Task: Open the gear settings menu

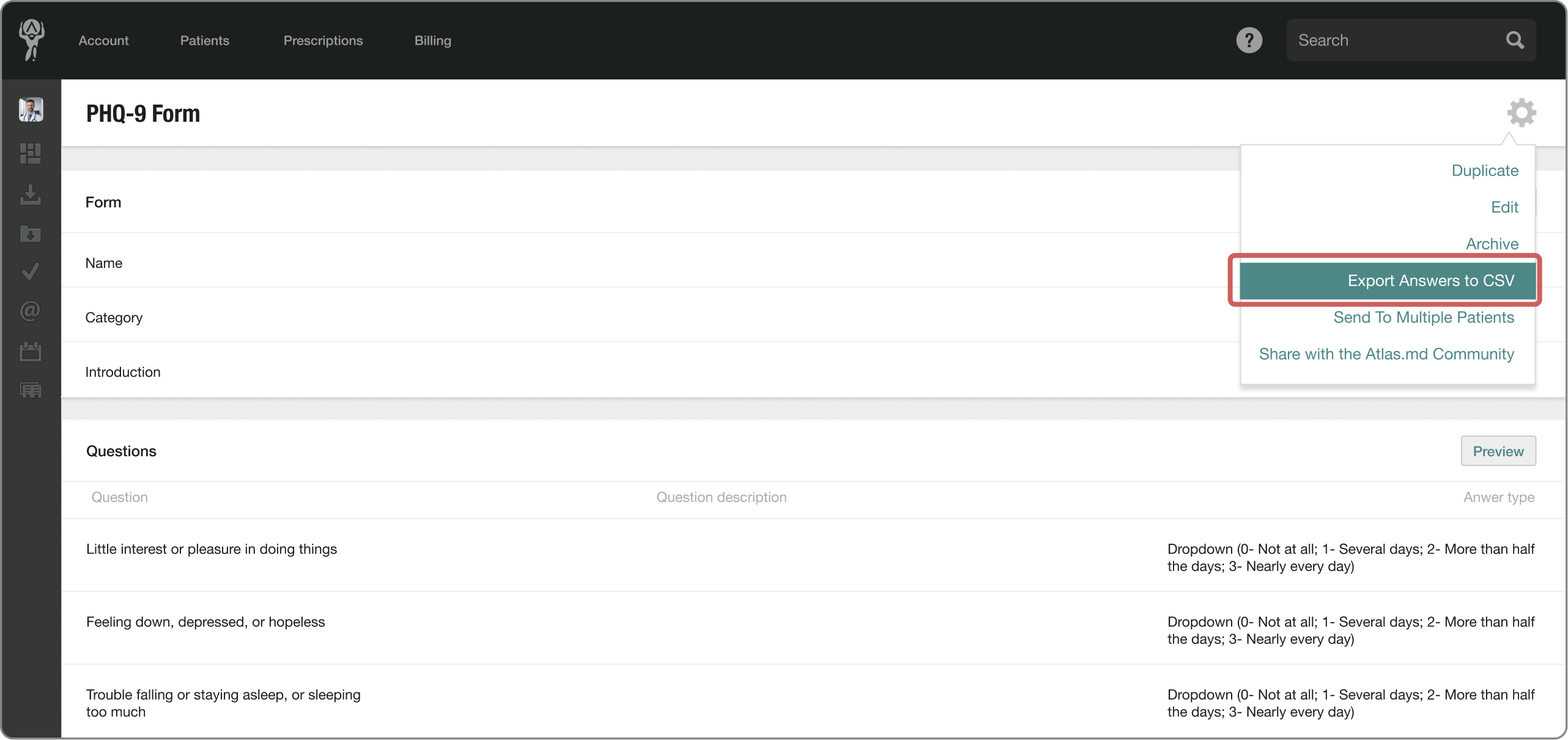Action: coord(1521,113)
